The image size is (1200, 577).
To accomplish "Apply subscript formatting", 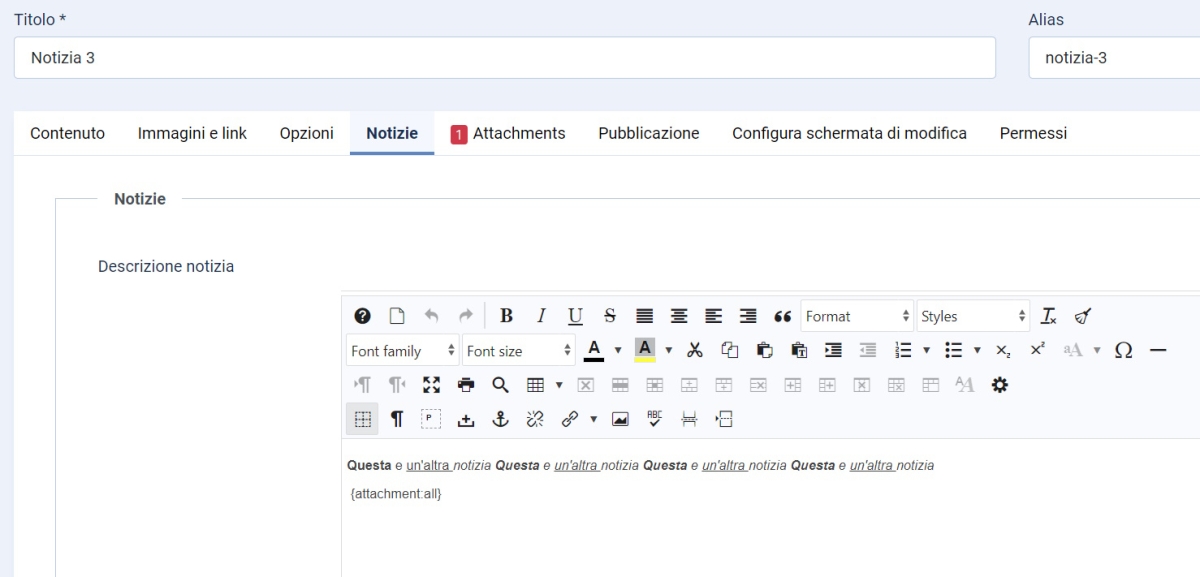I will point(1003,350).
